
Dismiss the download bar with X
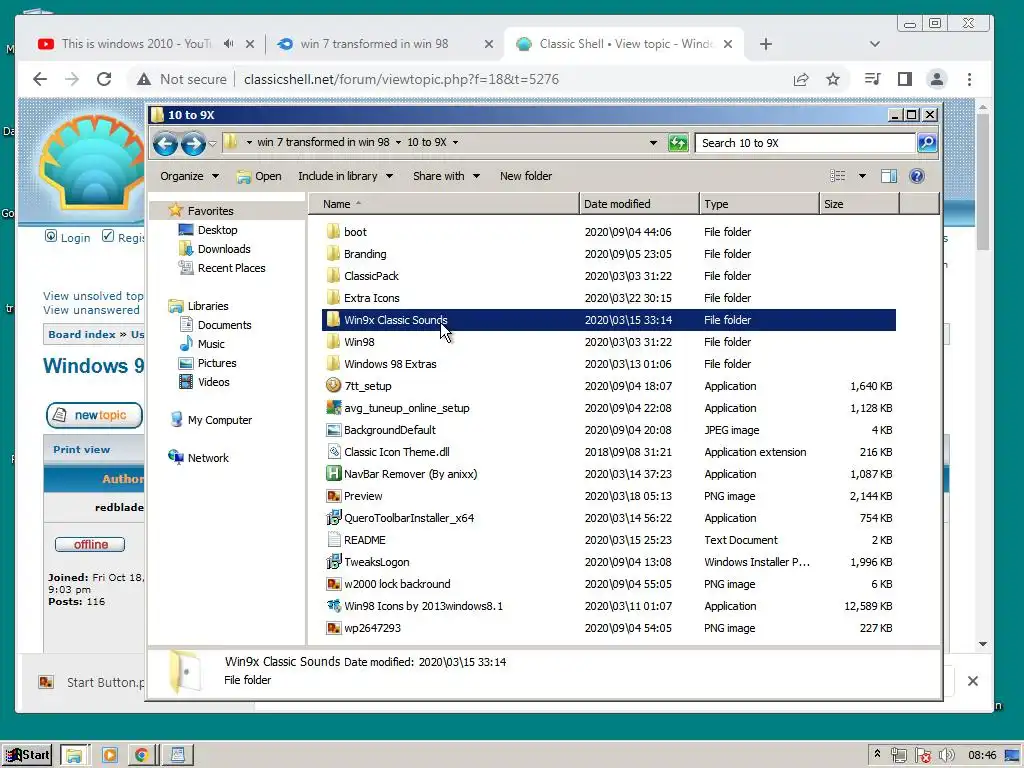coord(972,681)
